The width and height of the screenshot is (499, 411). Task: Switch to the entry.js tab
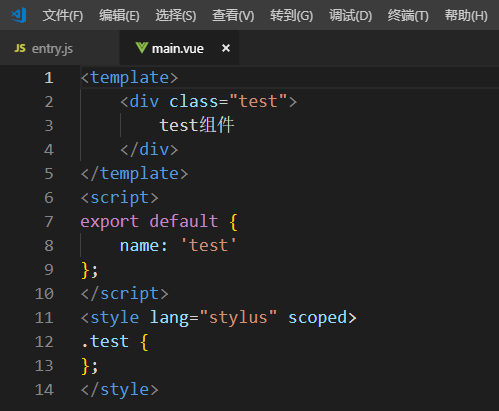60,48
